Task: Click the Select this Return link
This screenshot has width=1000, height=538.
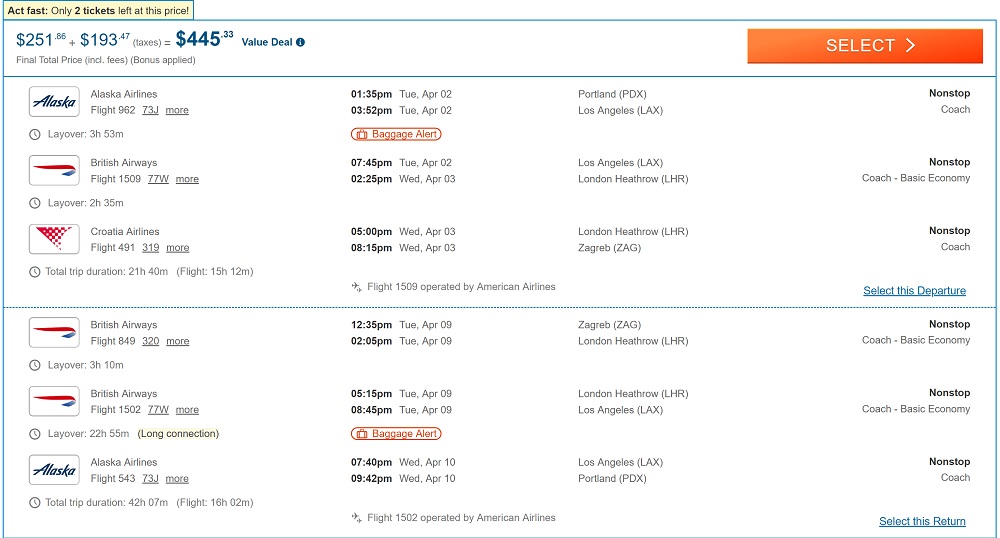Action: click(922, 521)
